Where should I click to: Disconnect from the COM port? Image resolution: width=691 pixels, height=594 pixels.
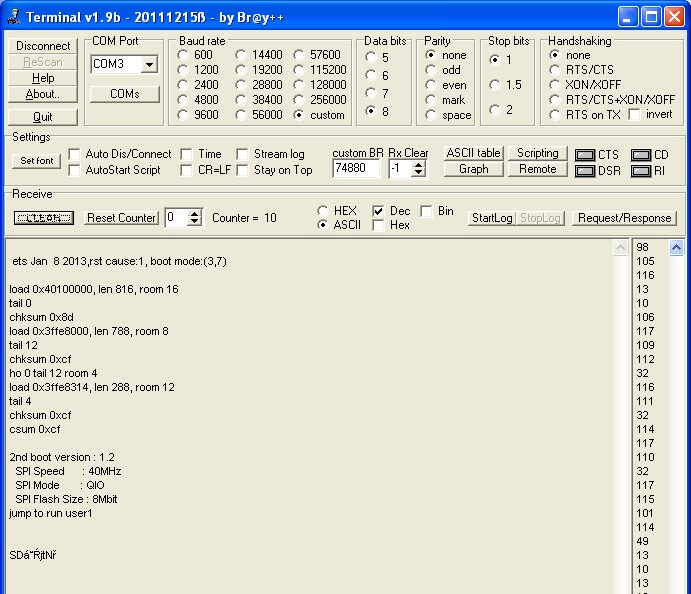point(43,46)
